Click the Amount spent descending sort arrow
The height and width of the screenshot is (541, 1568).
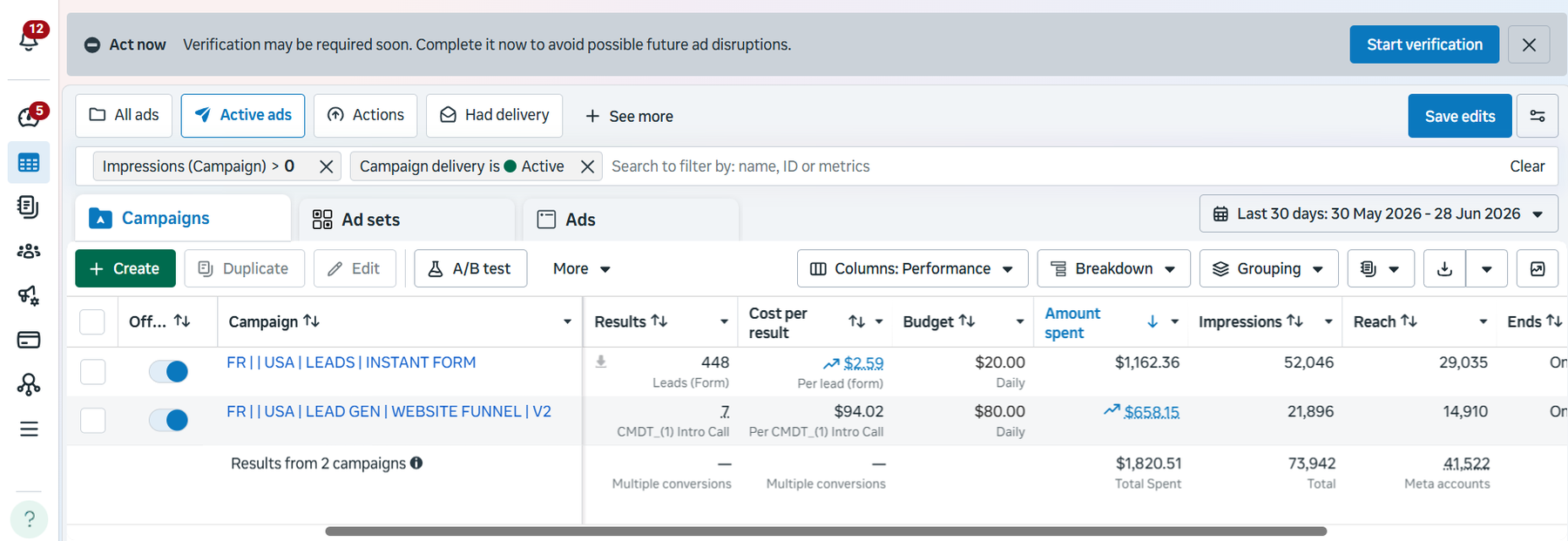[x=1152, y=322]
